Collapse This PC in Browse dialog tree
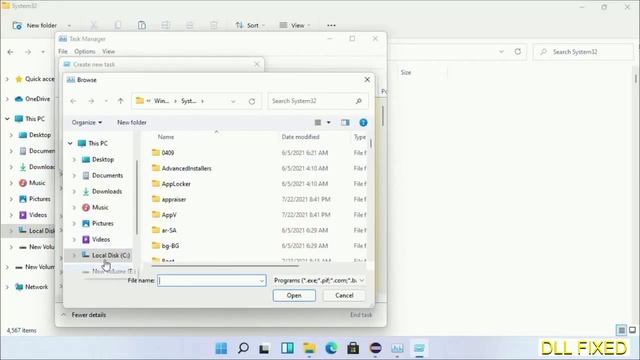The height and width of the screenshot is (360, 640). pyautogui.click(x=70, y=143)
